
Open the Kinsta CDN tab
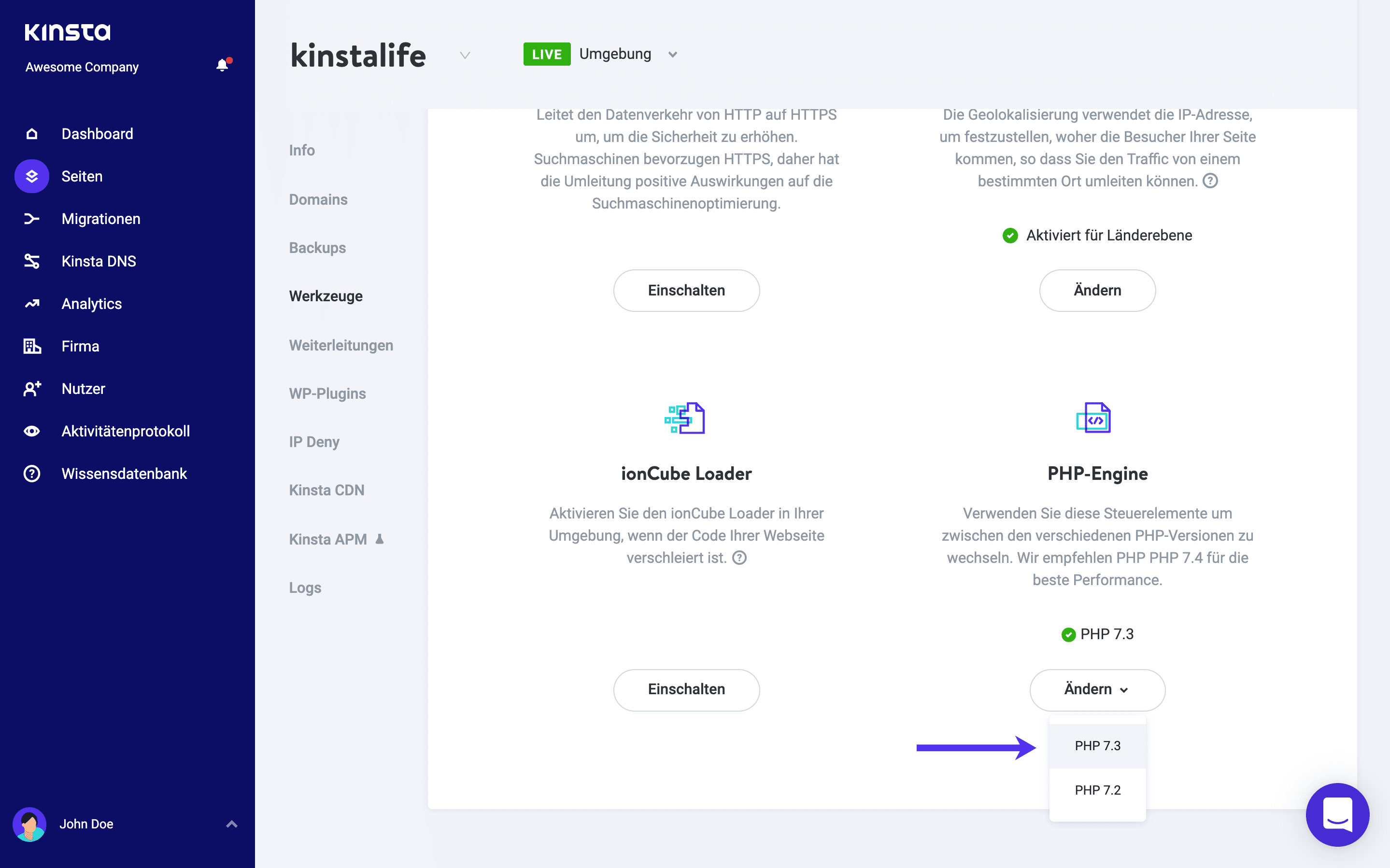pyautogui.click(x=326, y=490)
